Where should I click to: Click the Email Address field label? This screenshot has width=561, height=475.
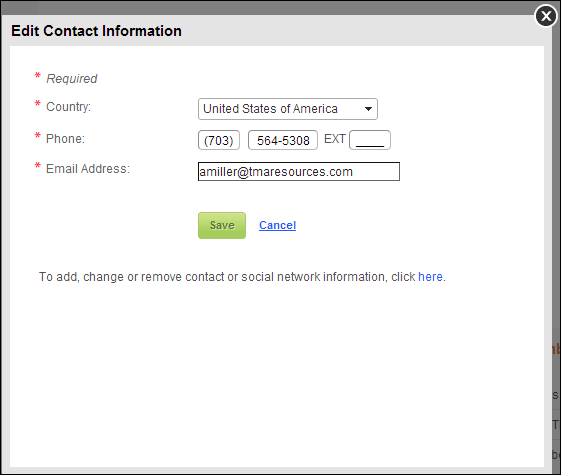point(88,168)
